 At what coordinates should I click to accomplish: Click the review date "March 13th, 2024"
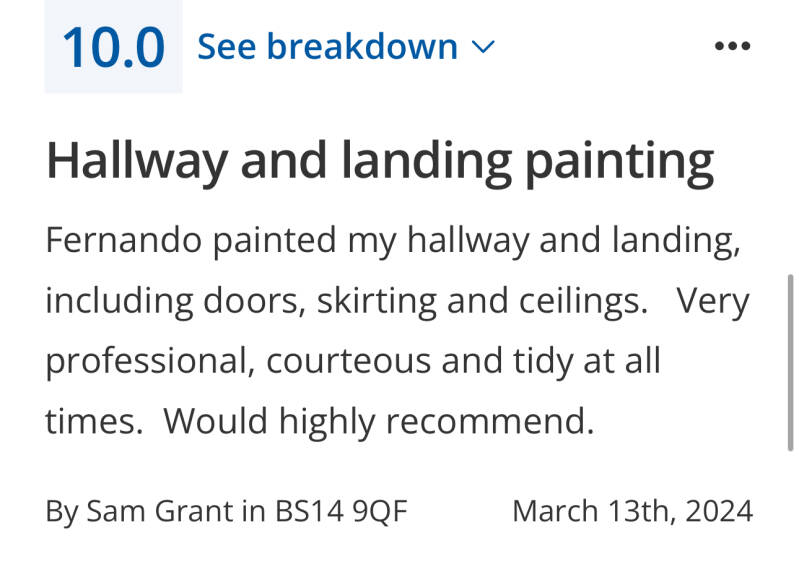(x=632, y=511)
